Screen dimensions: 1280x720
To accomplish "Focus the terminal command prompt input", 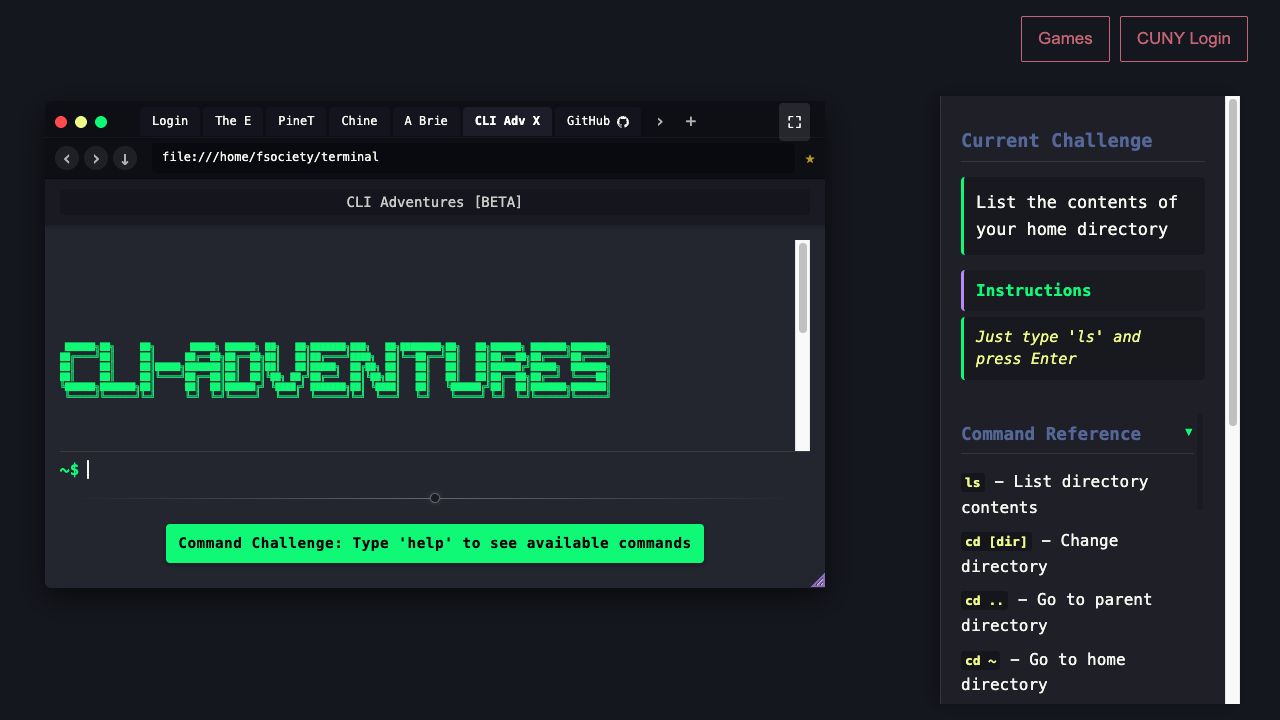I will pyautogui.click(x=446, y=470).
